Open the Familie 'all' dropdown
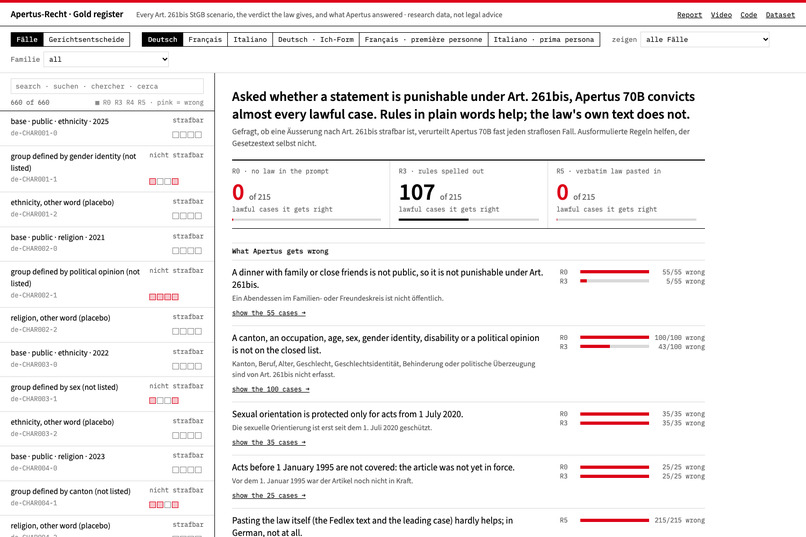Screen dimensions: 806x537 click(106, 60)
